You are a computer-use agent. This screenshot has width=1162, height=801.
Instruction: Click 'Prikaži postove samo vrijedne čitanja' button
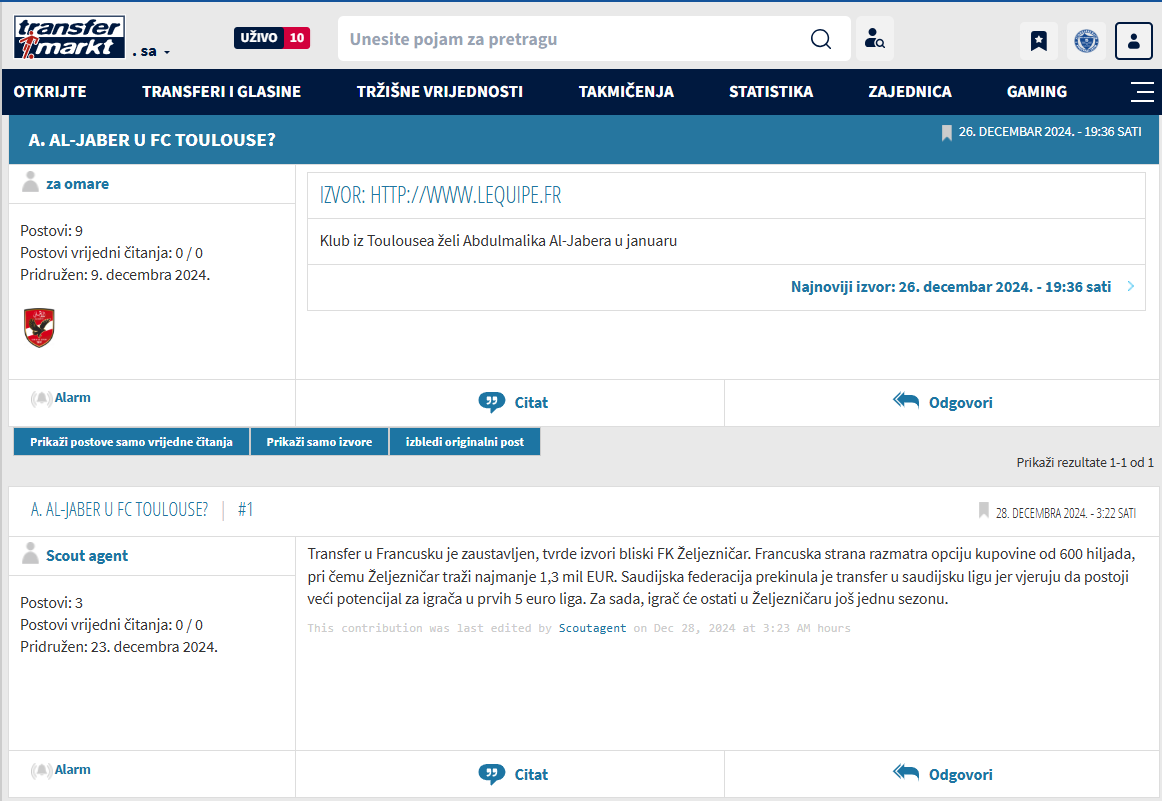pos(131,442)
